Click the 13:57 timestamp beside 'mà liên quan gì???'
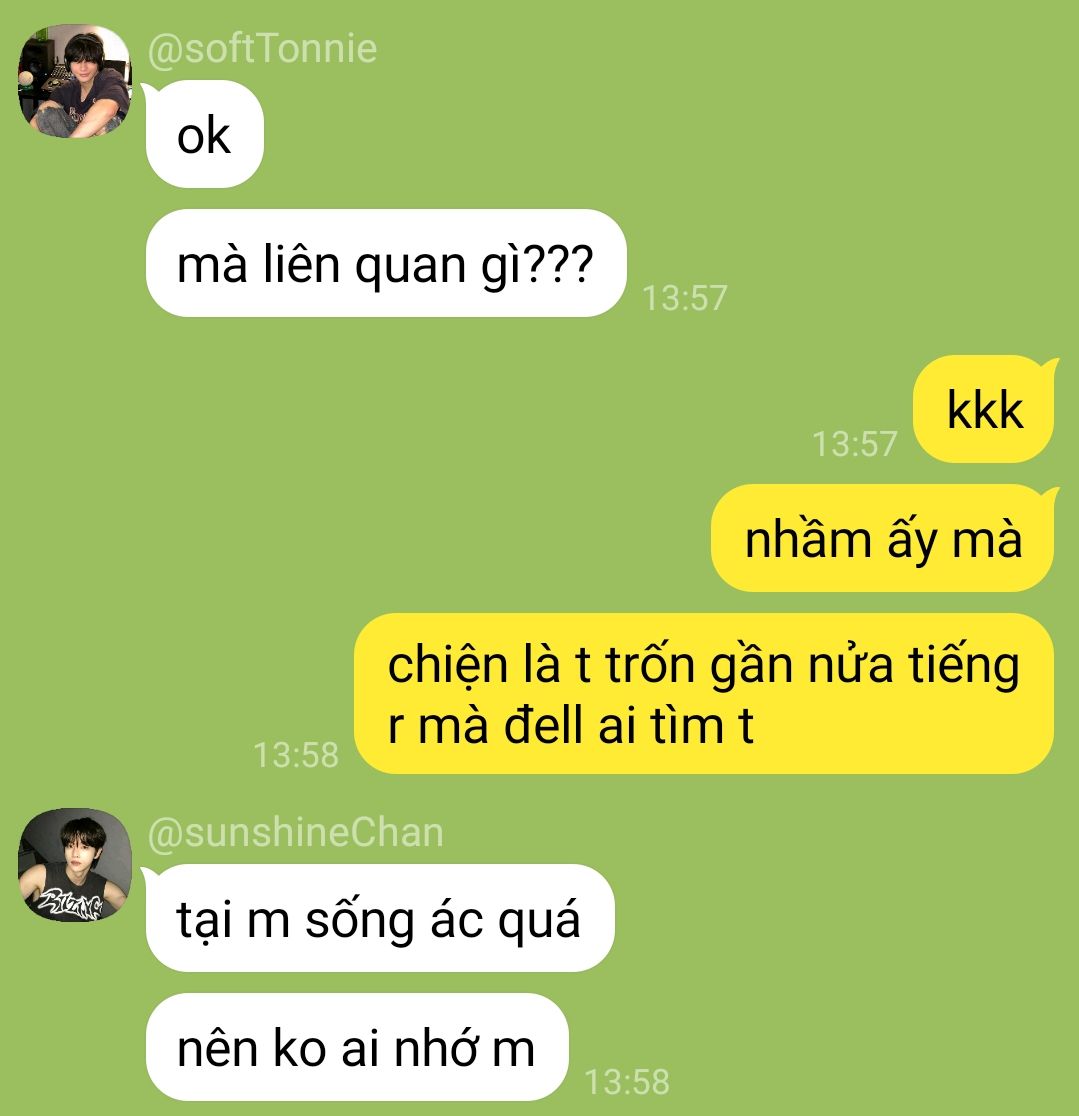Image resolution: width=1079 pixels, height=1116 pixels. (x=685, y=298)
